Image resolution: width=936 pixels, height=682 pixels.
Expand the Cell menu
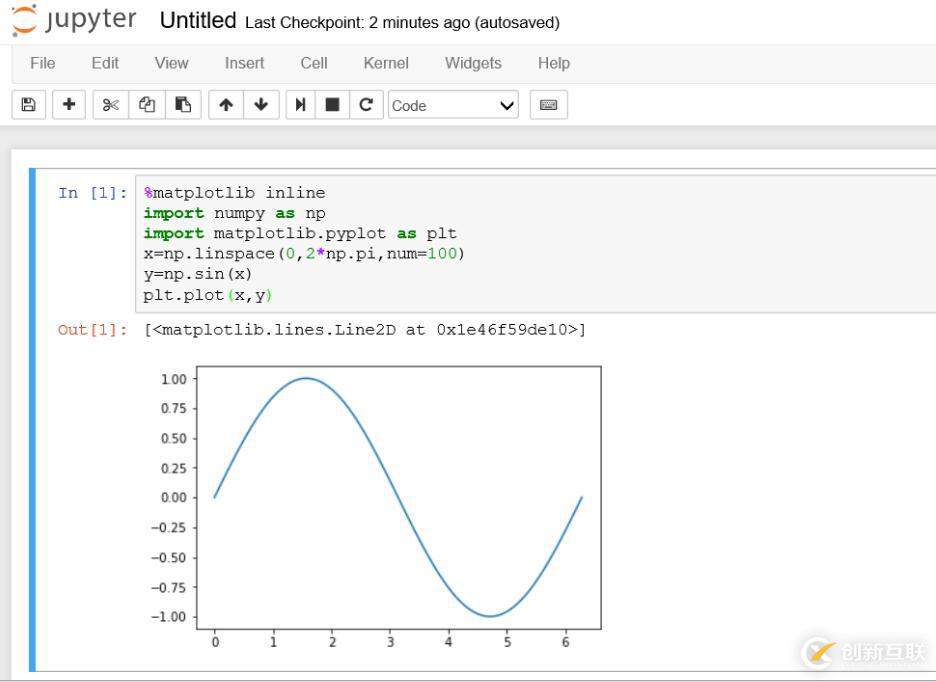(314, 63)
